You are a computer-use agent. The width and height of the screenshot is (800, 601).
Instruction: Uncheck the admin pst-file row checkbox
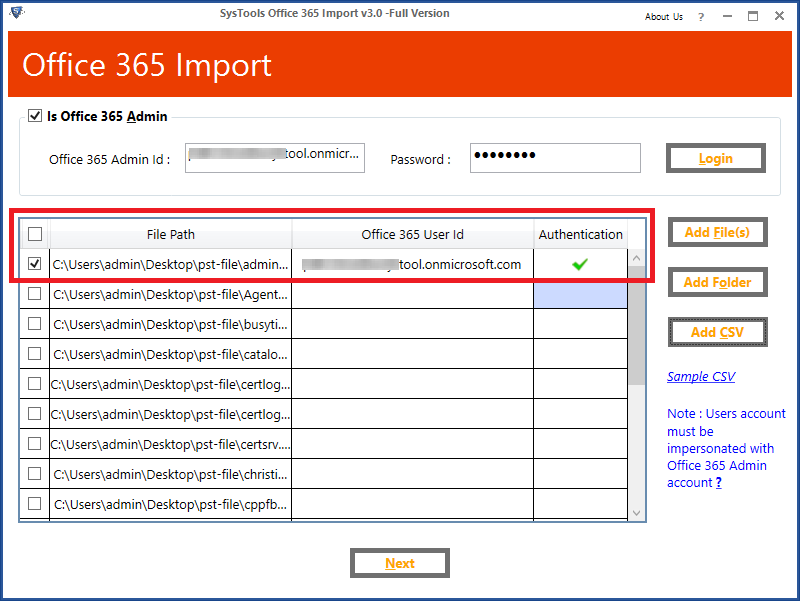click(35, 264)
